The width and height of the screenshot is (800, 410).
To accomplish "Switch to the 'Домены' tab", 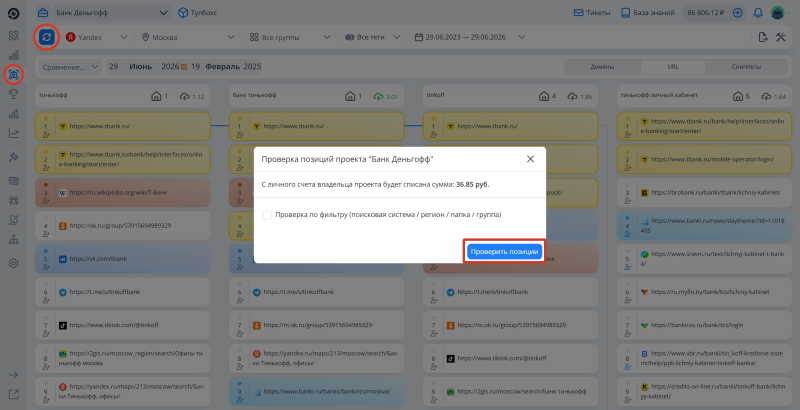I will (x=602, y=67).
